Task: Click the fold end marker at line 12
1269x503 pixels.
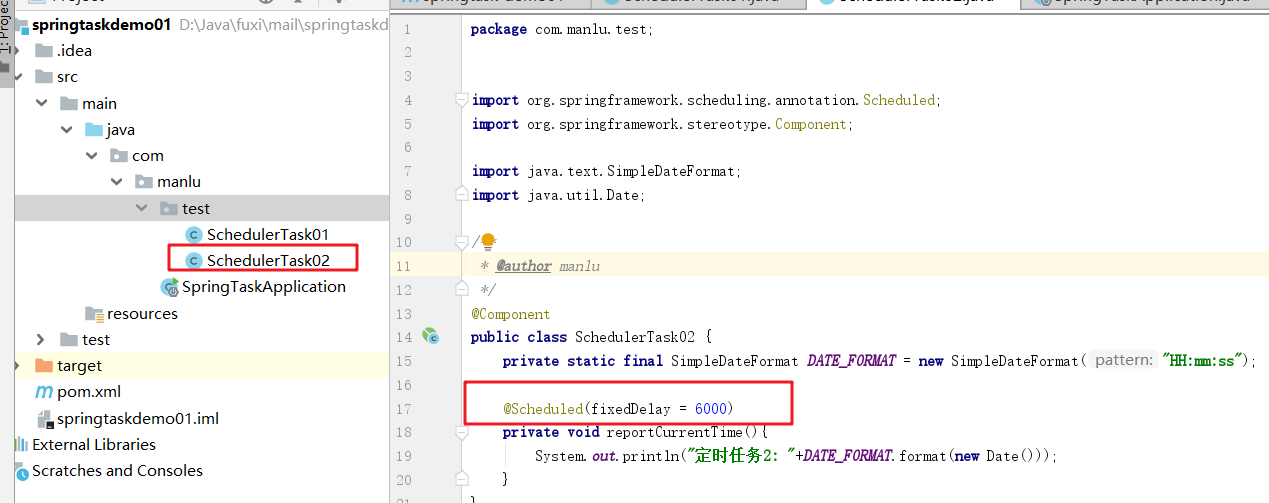Action: [x=461, y=290]
